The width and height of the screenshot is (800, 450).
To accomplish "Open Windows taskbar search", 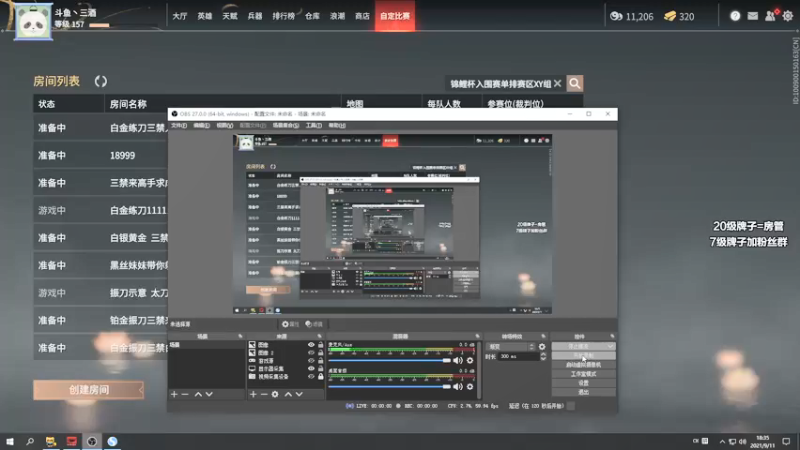I will click(x=30, y=441).
